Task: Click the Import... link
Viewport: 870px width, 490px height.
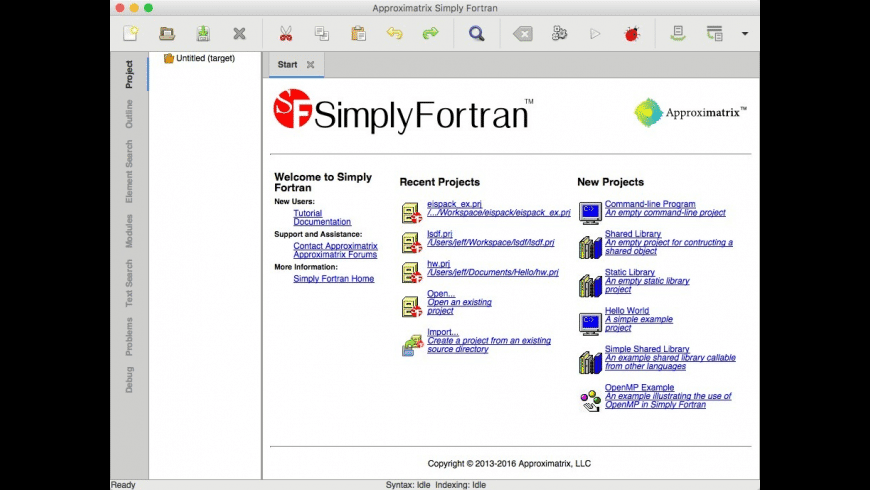Action: pos(443,332)
